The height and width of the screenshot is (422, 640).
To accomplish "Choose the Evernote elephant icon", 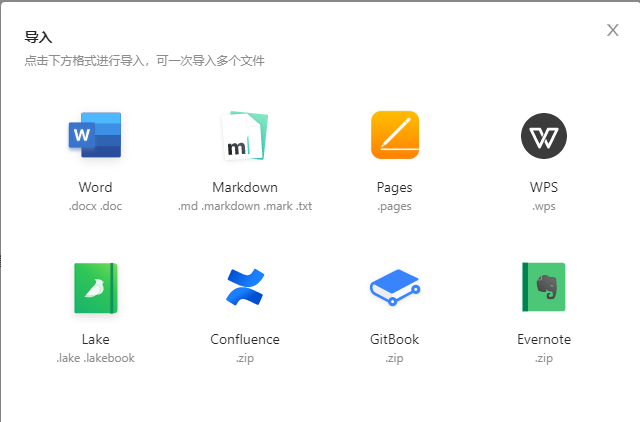I will [x=544, y=287].
